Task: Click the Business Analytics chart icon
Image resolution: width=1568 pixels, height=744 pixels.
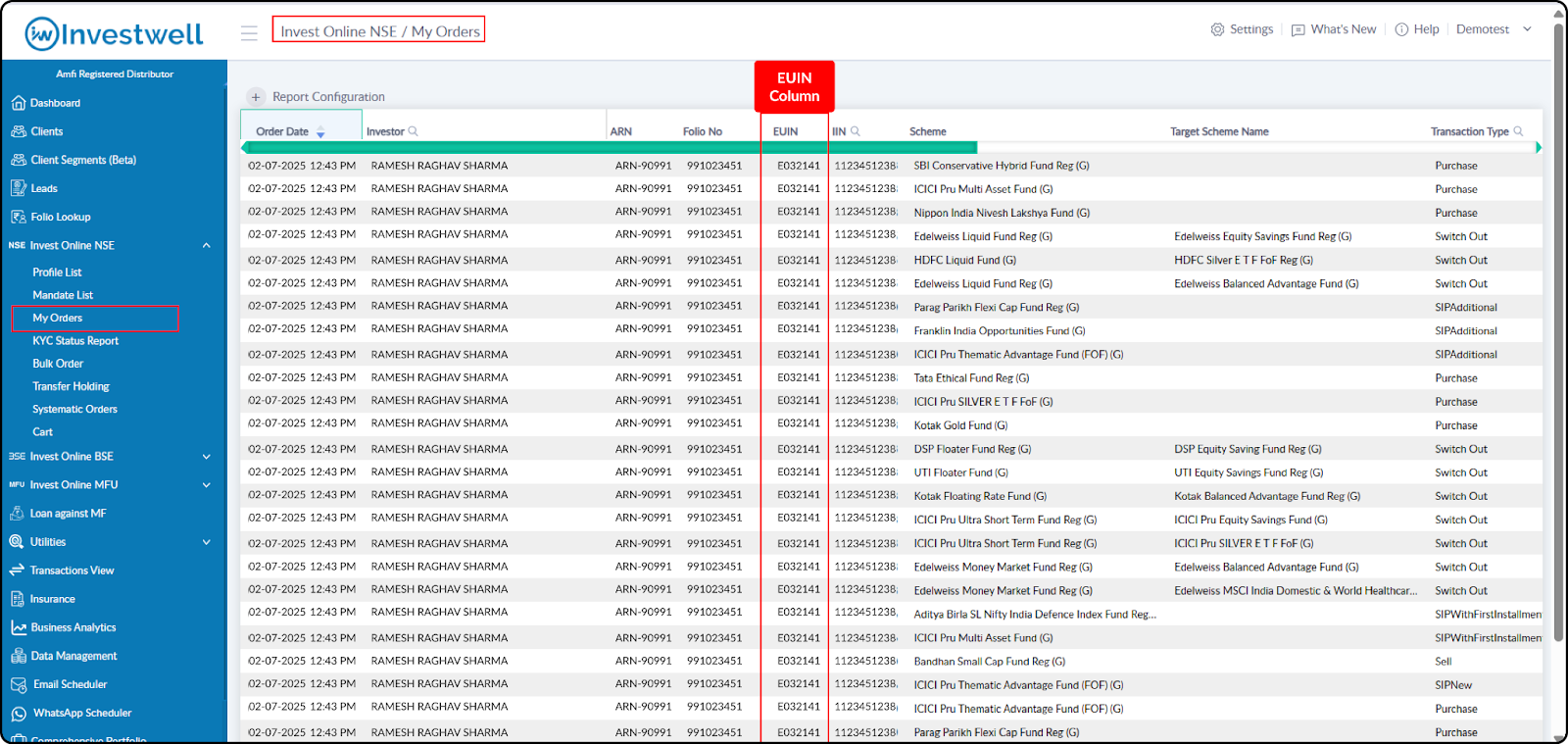Action: click(18, 627)
